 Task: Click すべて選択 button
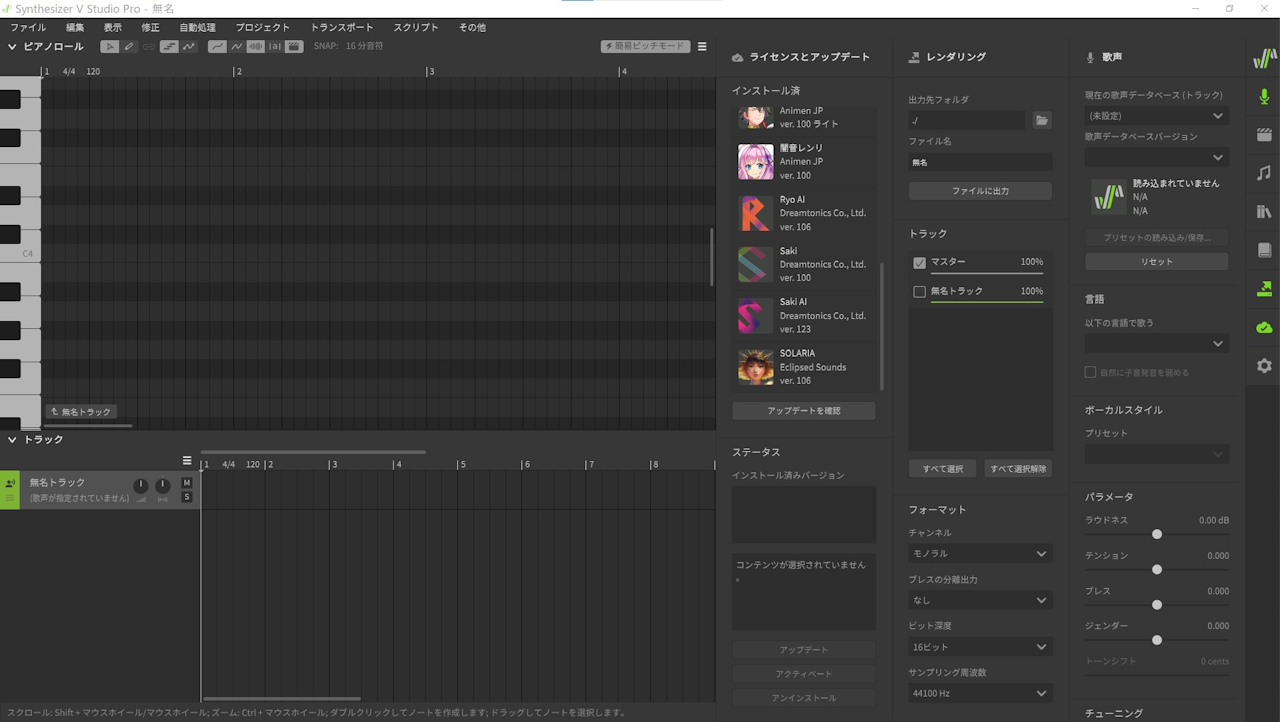(942, 469)
